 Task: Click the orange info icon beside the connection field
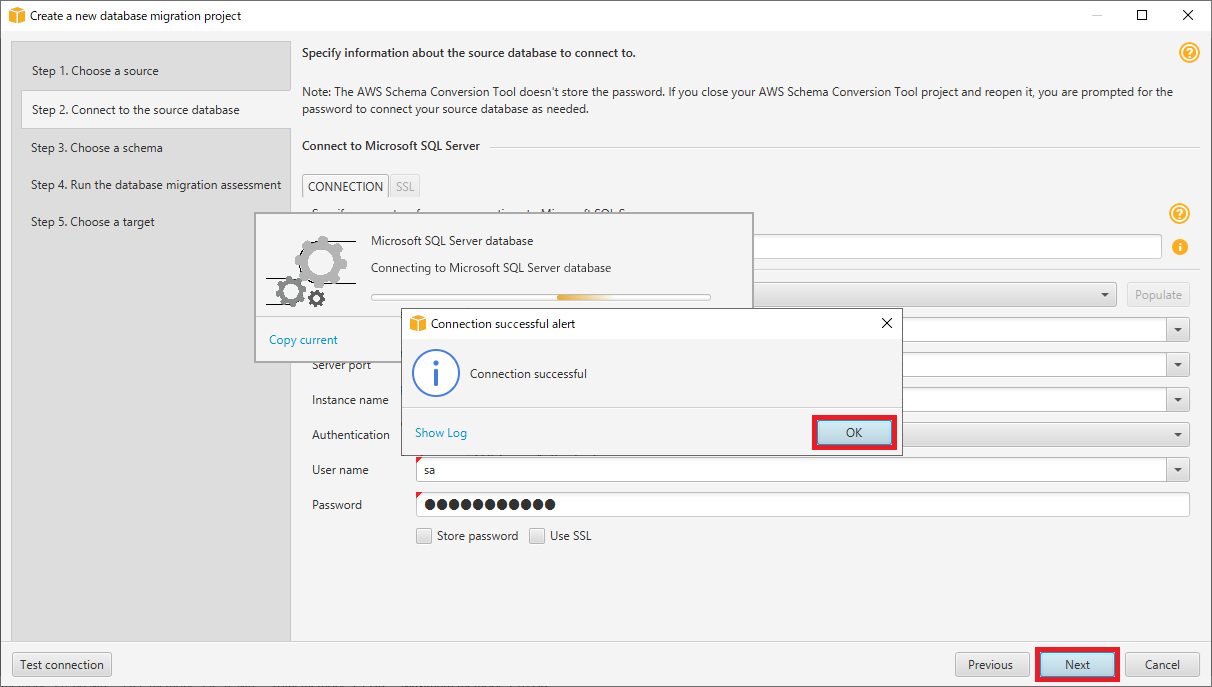1179,247
